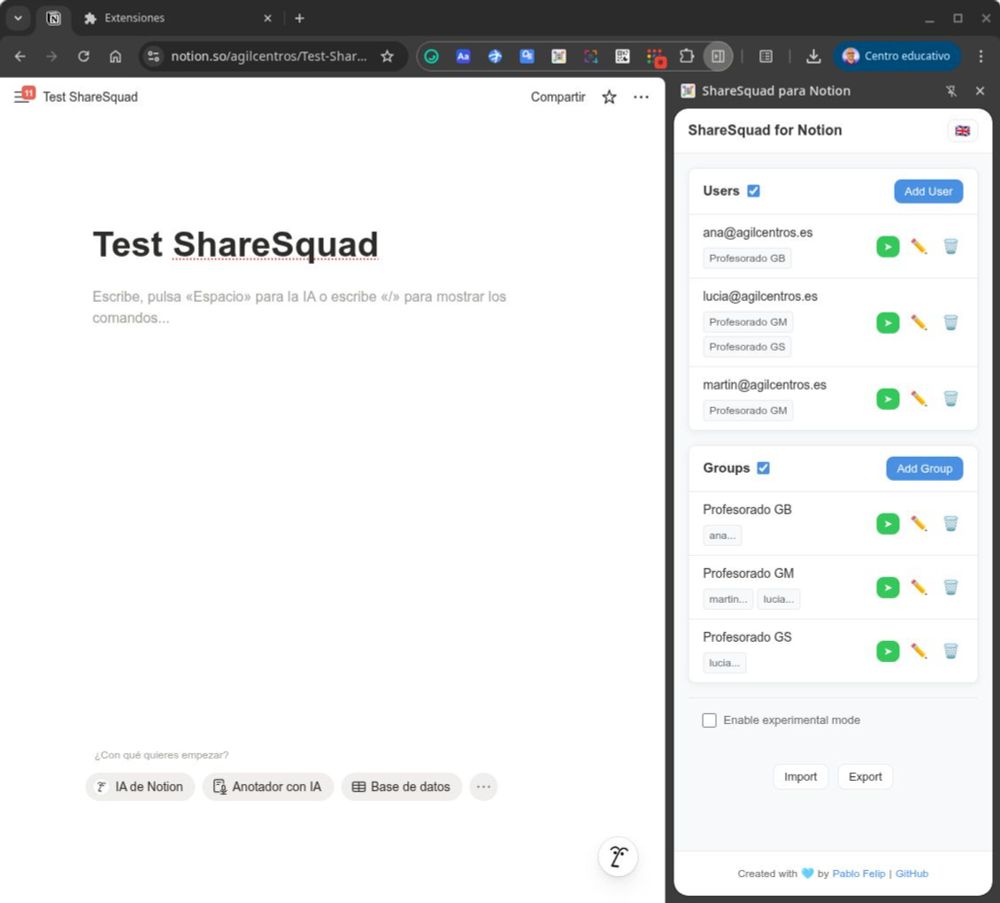Click the browser address bar URL
The height and width of the screenshot is (903, 1000).
pyautogui.click(x=268, y=56)
